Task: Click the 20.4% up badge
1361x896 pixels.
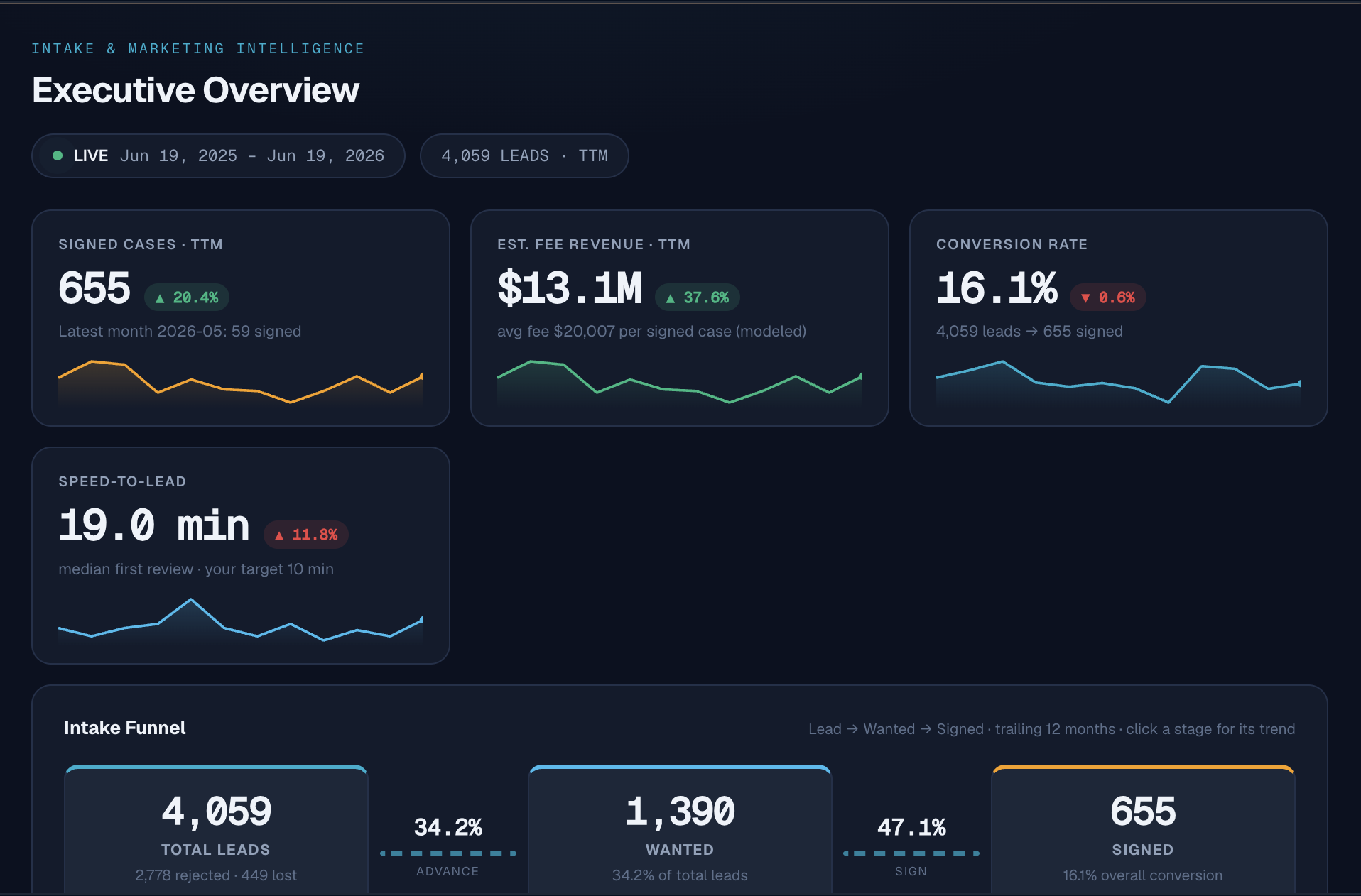Action: coord(187,297)
